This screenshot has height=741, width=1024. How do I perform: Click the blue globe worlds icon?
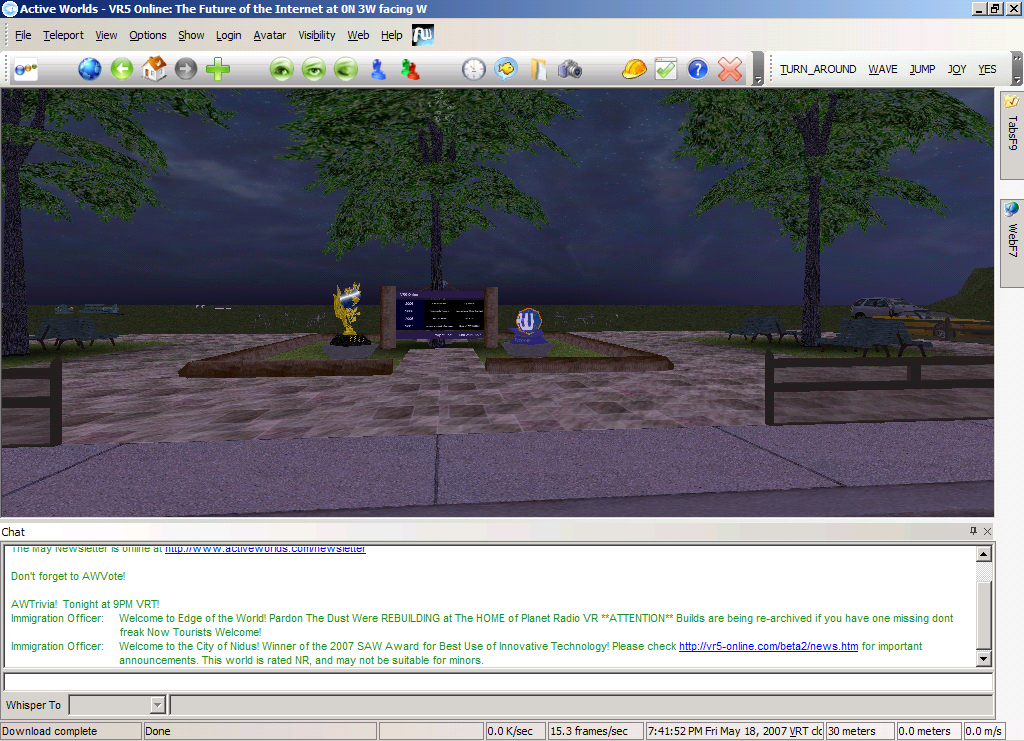click(x=89, y=69)
